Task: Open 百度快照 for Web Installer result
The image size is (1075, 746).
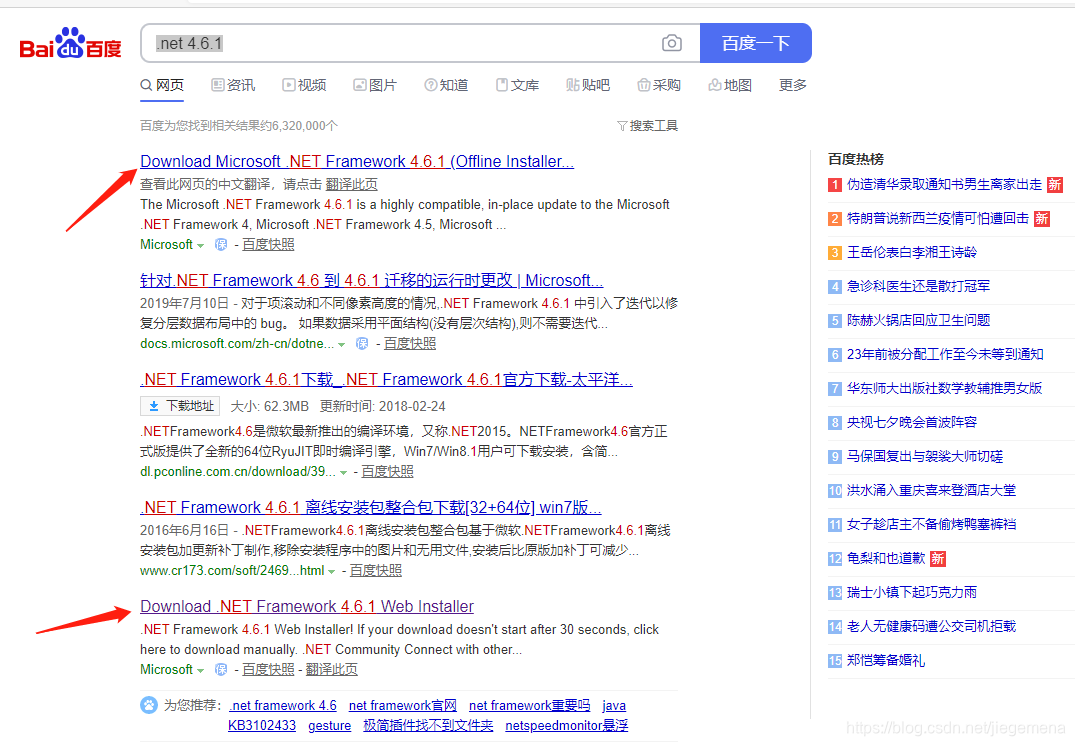Action: 268,670
